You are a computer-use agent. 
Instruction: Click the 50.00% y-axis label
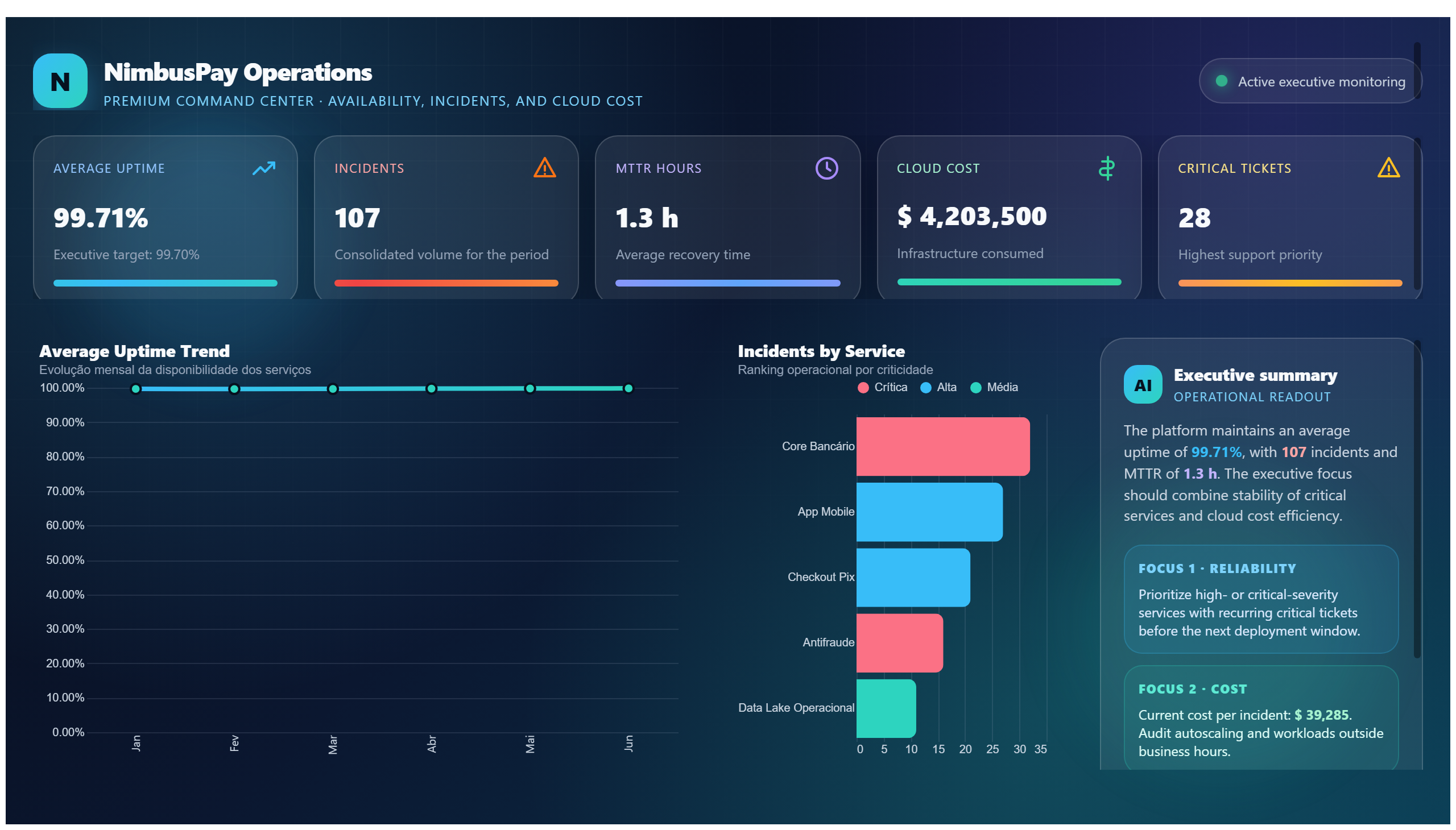coord(65,561)
